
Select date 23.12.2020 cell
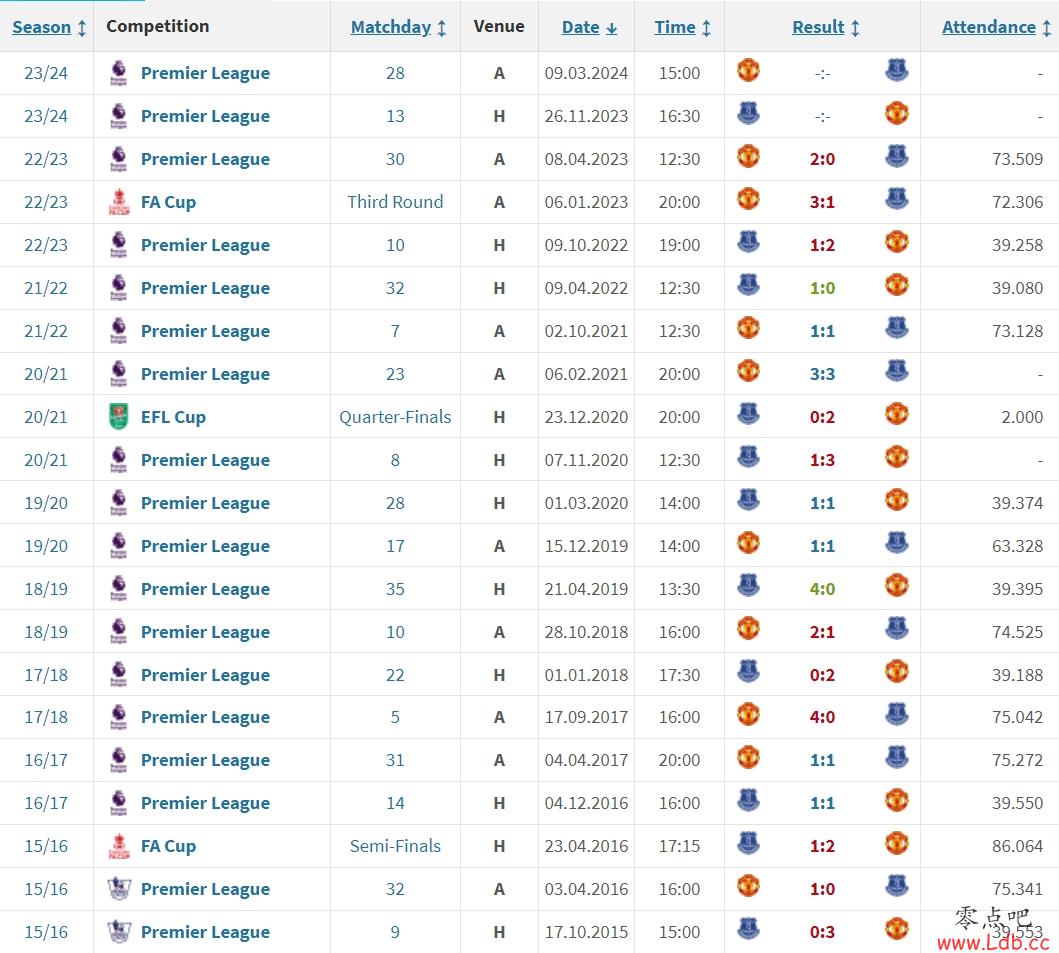pyautogui.click(x=586, y=417)
